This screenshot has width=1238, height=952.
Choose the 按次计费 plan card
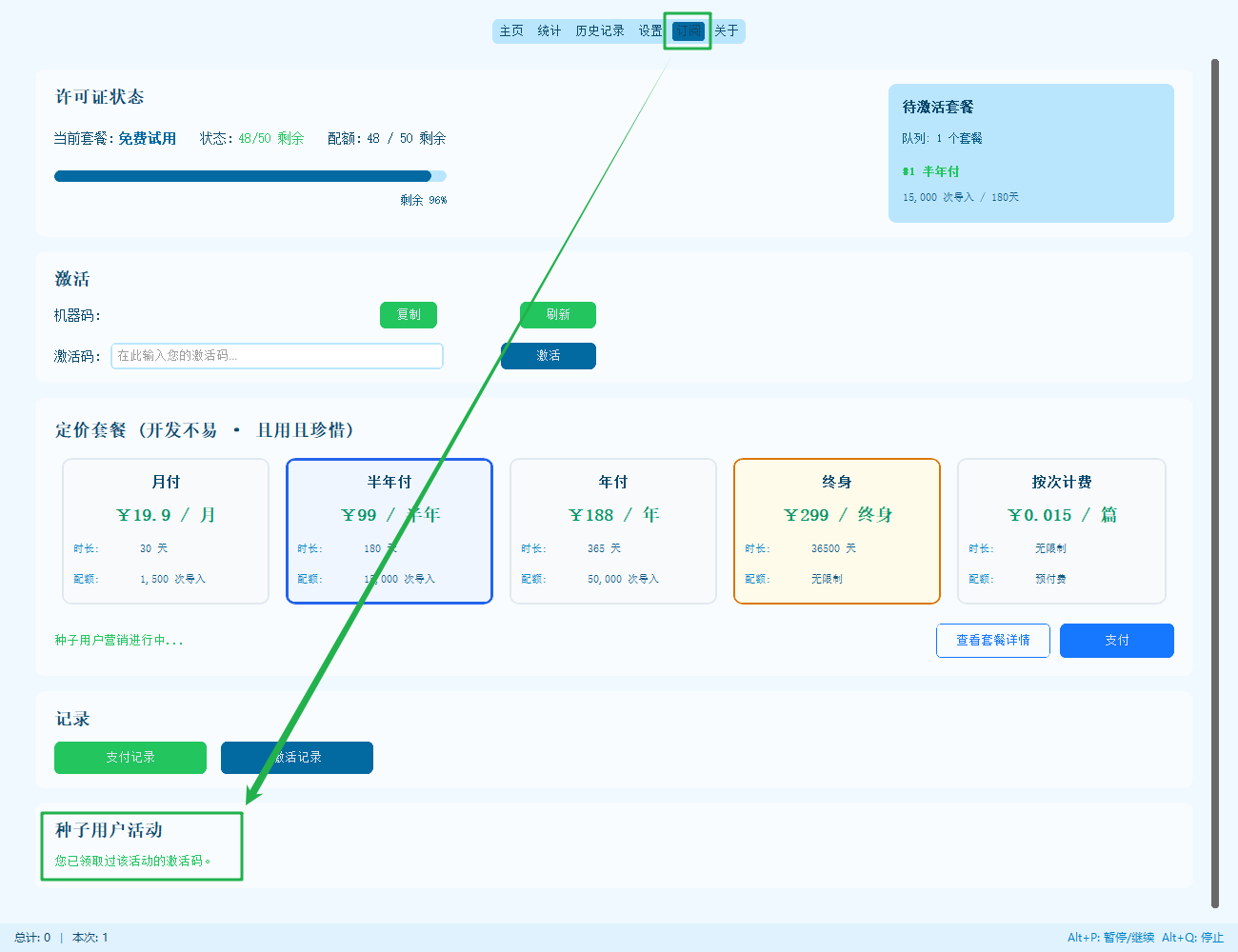[x=1062, y=531]
